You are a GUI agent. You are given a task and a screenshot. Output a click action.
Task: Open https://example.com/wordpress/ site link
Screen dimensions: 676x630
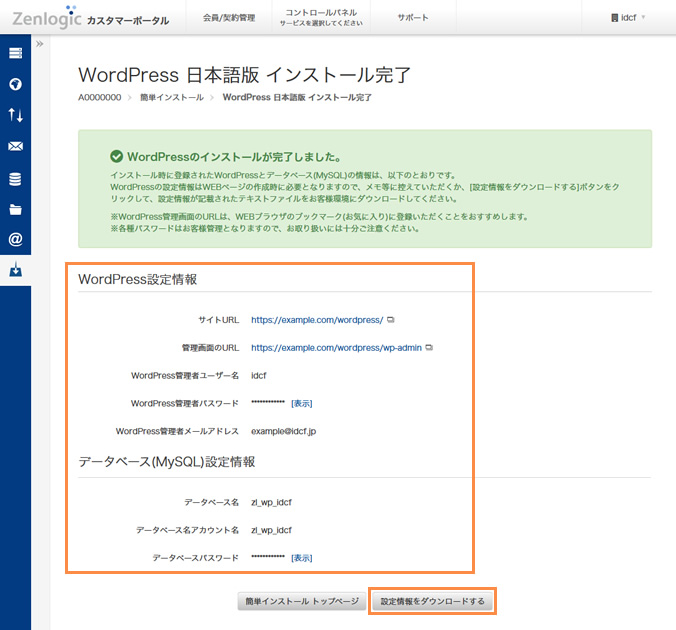pyautogui.click(x=317, y=320)
